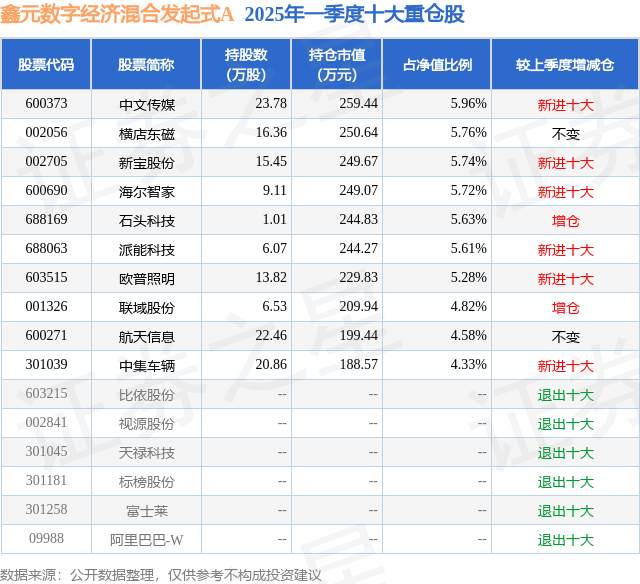Click stock name 比依股份
This screenshot has height=584, width=640.
147,395
